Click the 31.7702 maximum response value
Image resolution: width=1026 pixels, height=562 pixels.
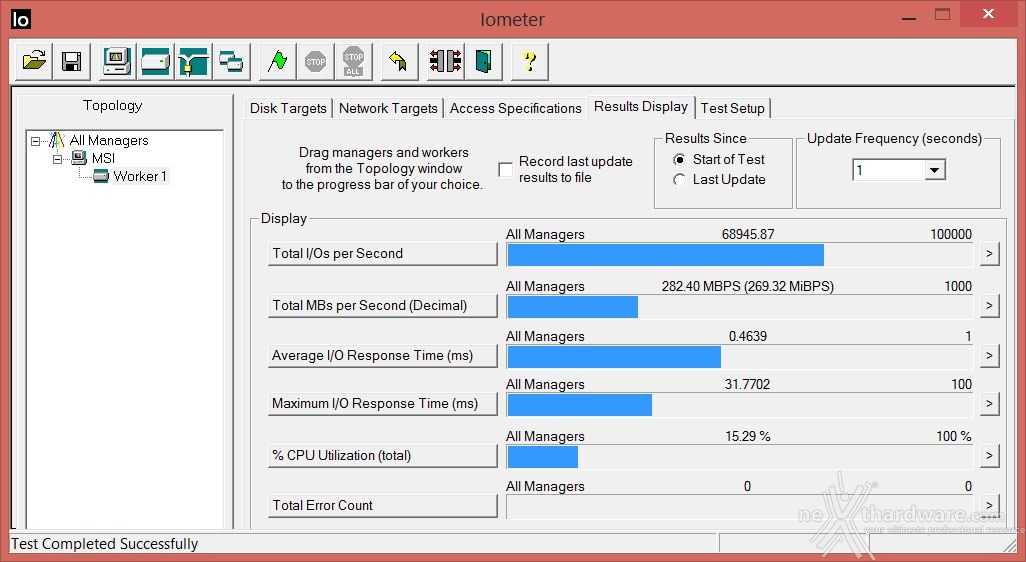(x=747, y=385)
